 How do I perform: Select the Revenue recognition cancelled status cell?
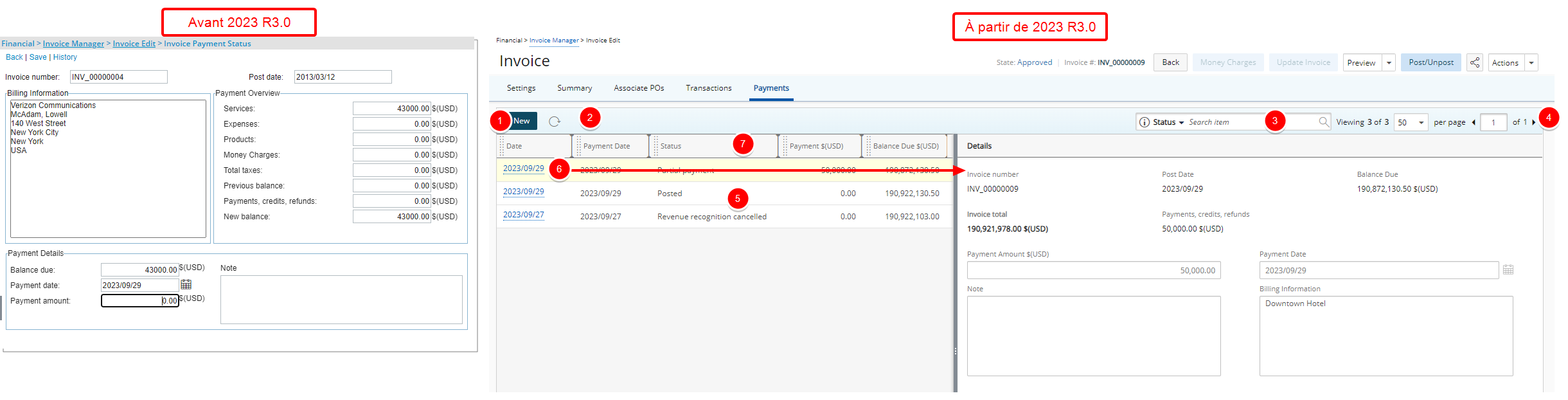(711, 217)
